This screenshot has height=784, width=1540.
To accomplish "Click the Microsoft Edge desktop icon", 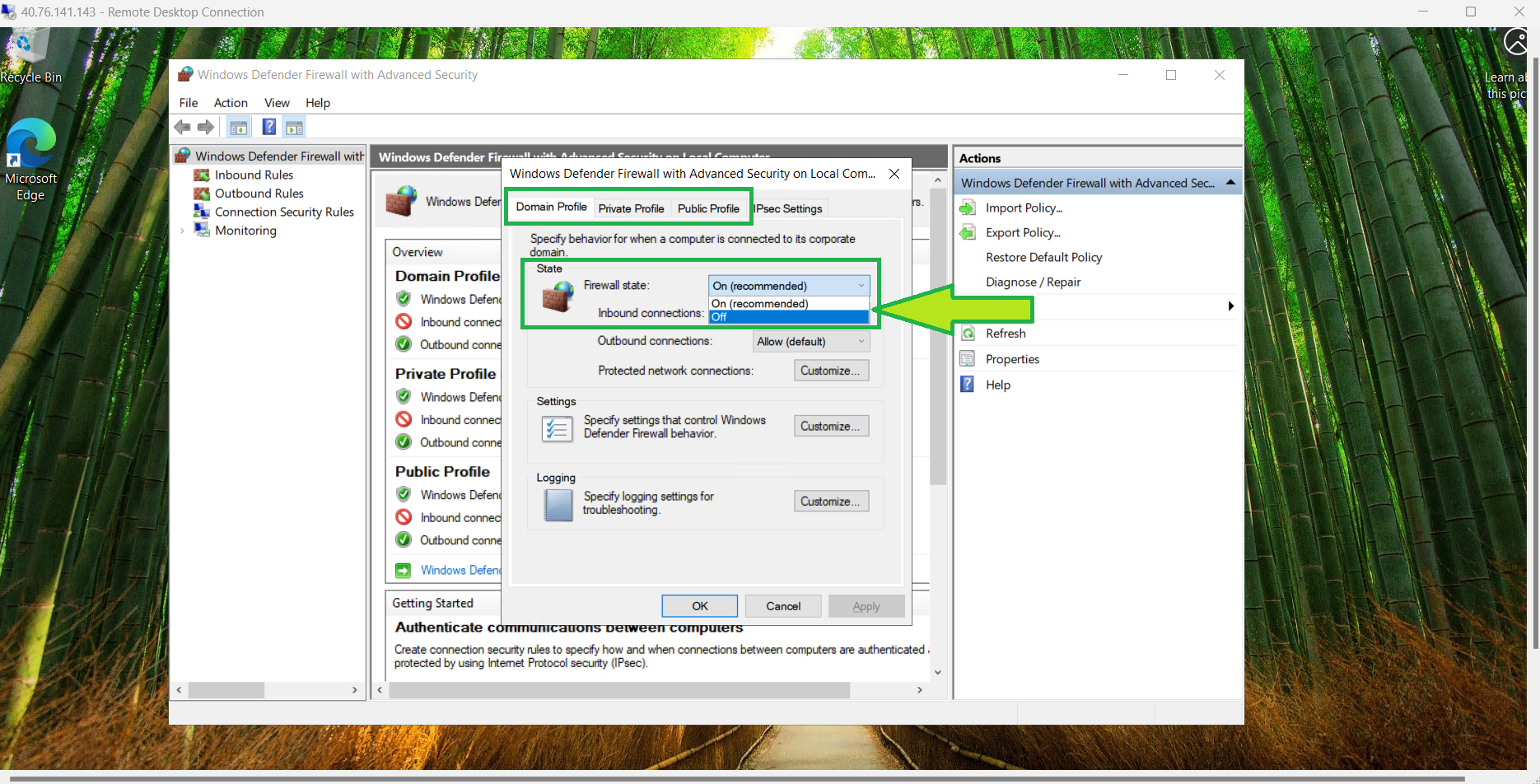I will pyautogui.click(x=31, y=145).
